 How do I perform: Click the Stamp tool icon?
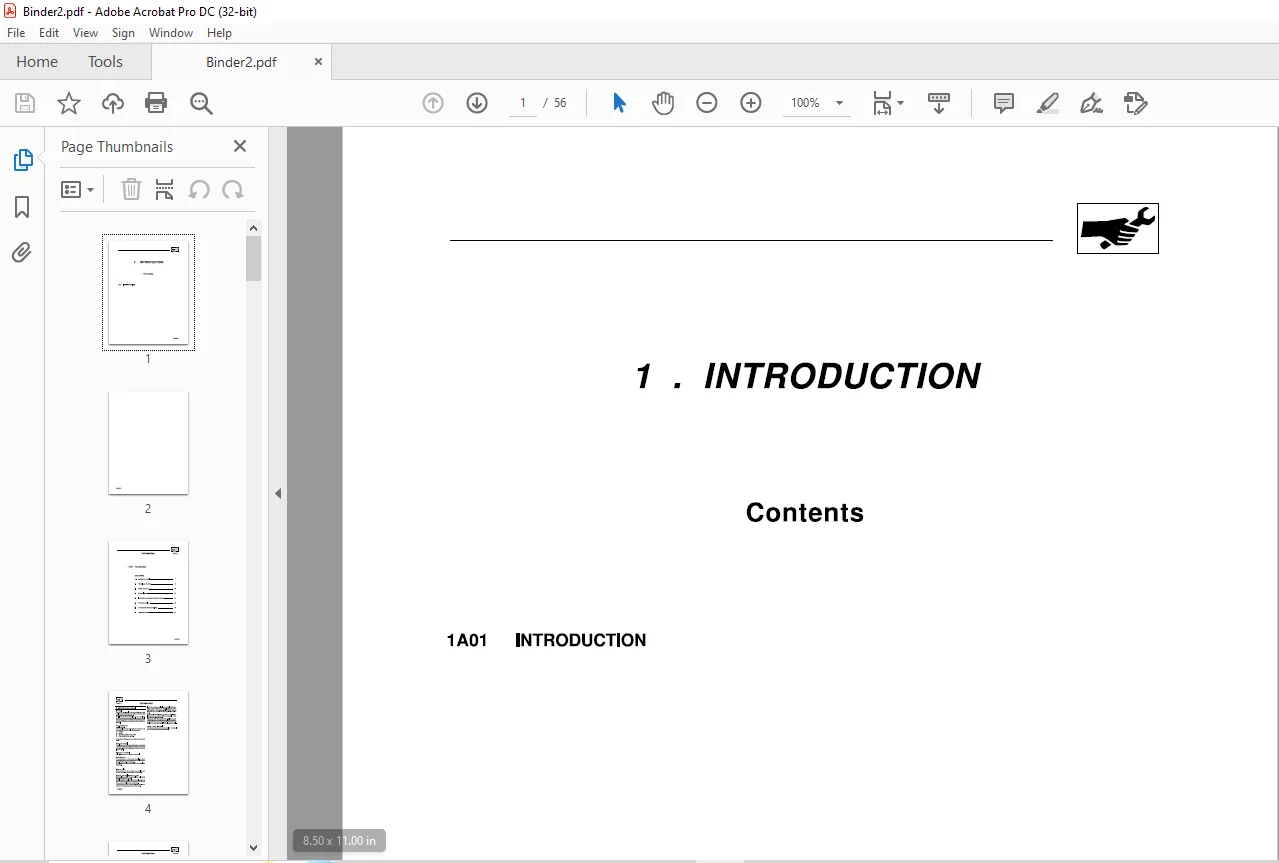1136,103
